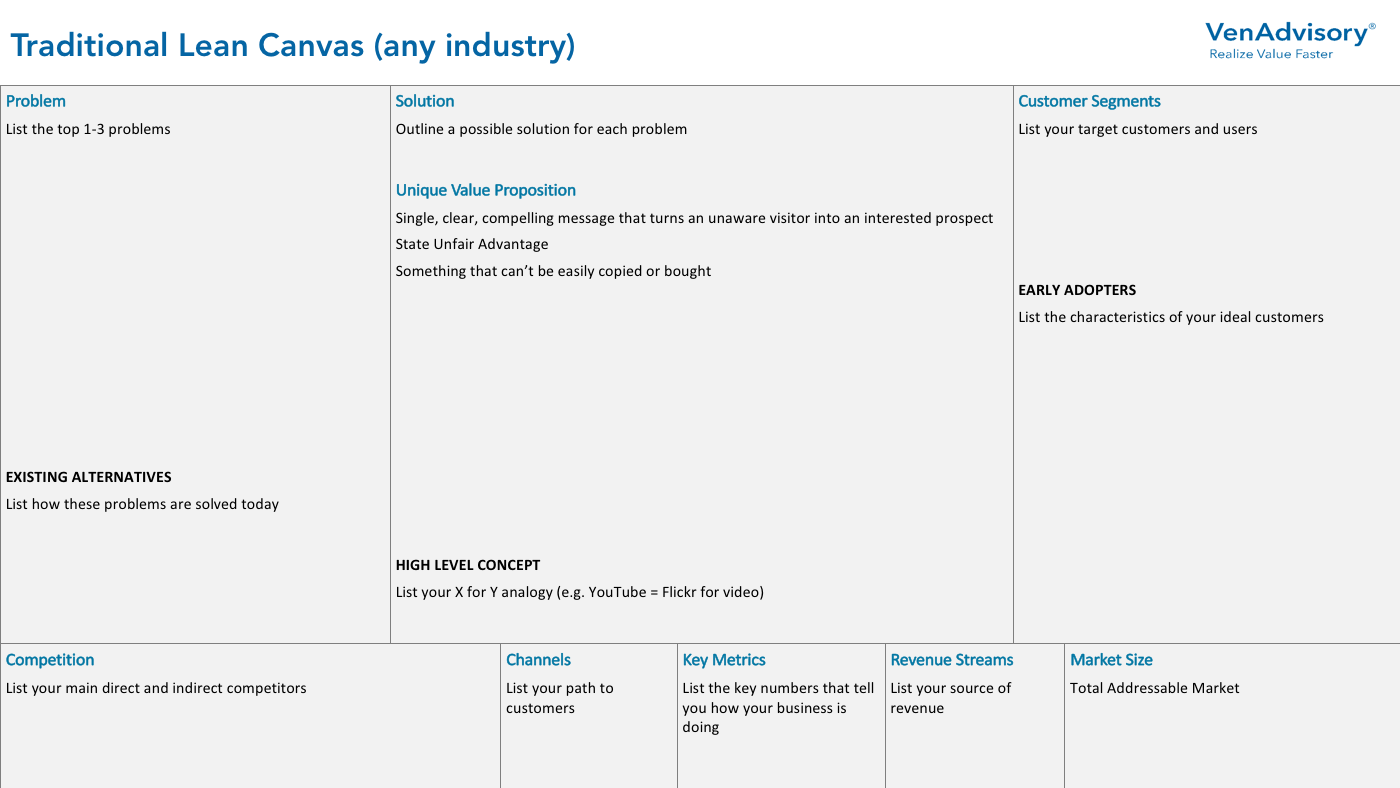The height and width of the screenshot is (788, 1400).
Task: Select 'Outline a possible solution for each problem'
Action: pos(541,129)
